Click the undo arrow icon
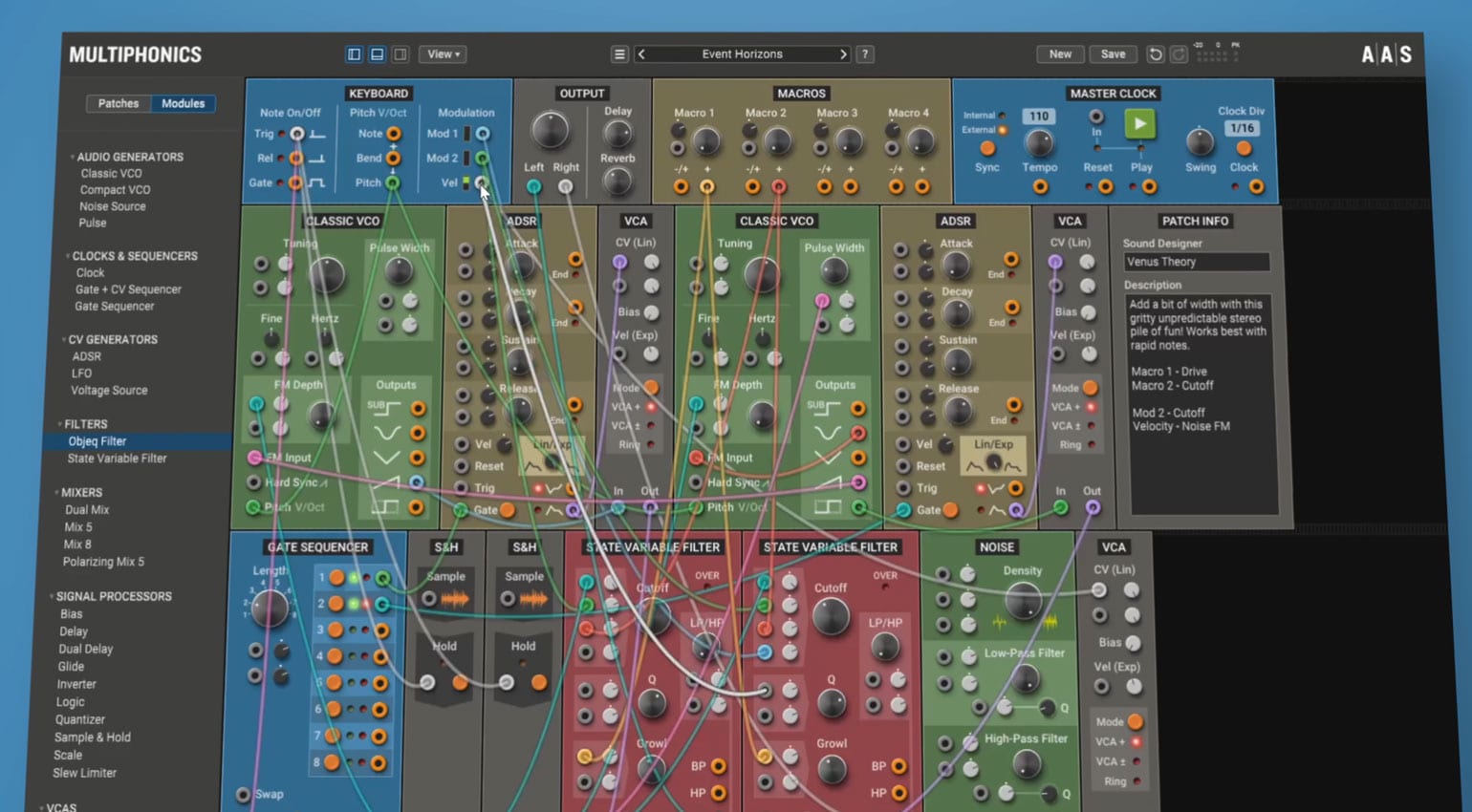 point(1155,54)
